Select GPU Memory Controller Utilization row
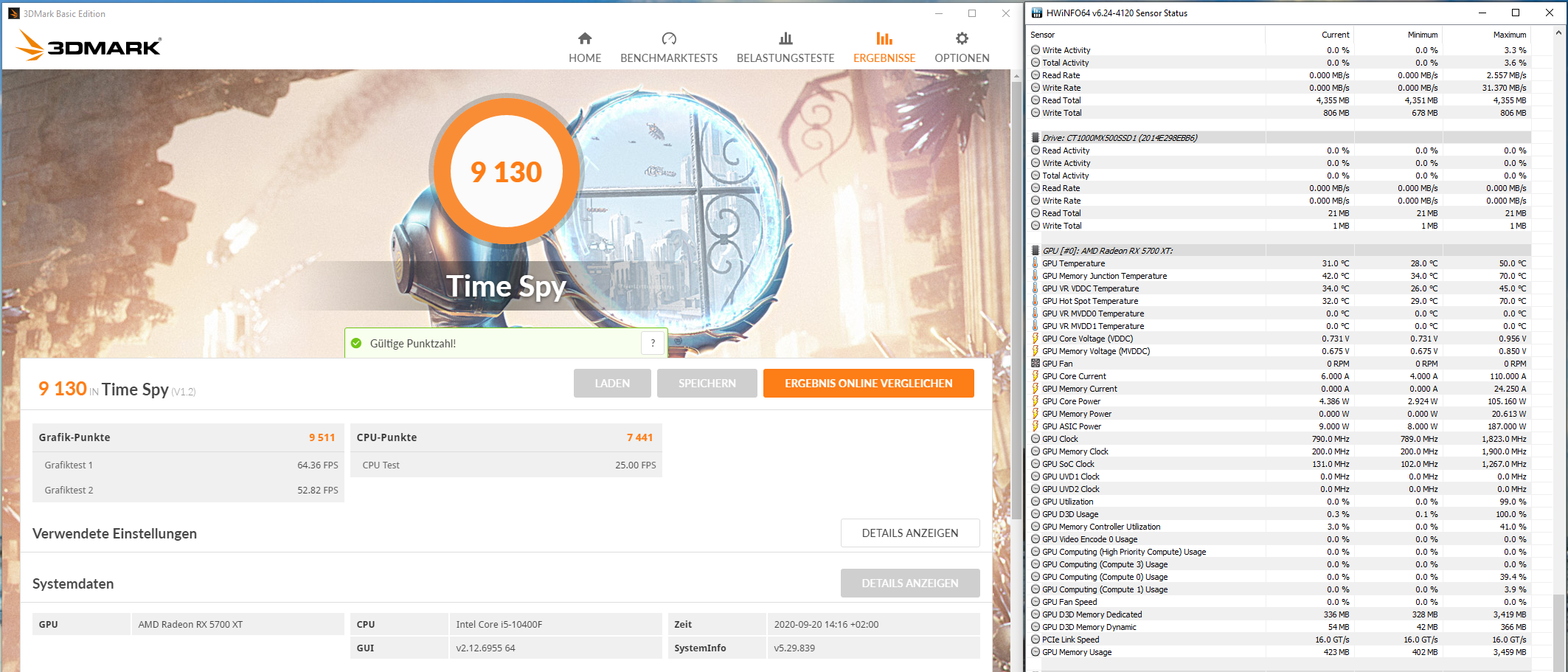The image size is (1568, 672). point(1279,527)
